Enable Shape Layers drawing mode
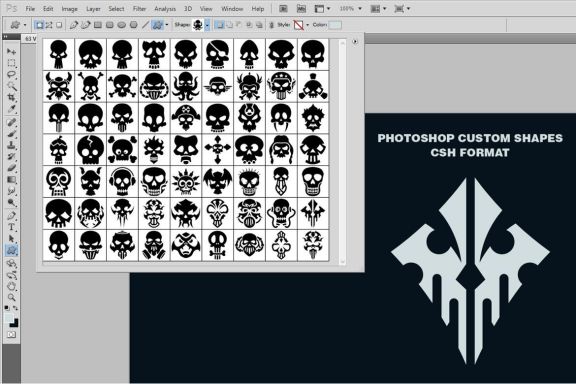The height and width of the screenshot is (384, 576). coord(39,25)
